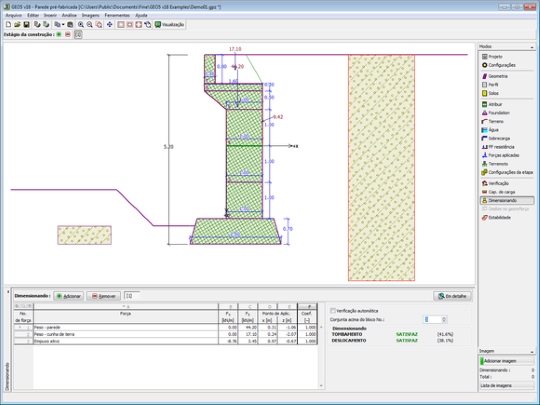The width and height of the screenshot is (540, 405).
Task: Click the block number input field
Action: click(x=432, y=320)
